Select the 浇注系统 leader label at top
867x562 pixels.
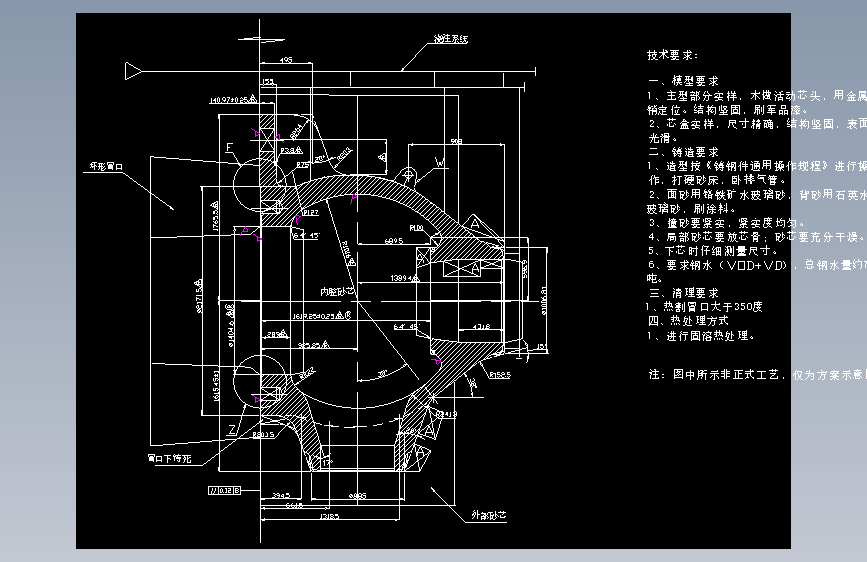(x=451, y=39)
